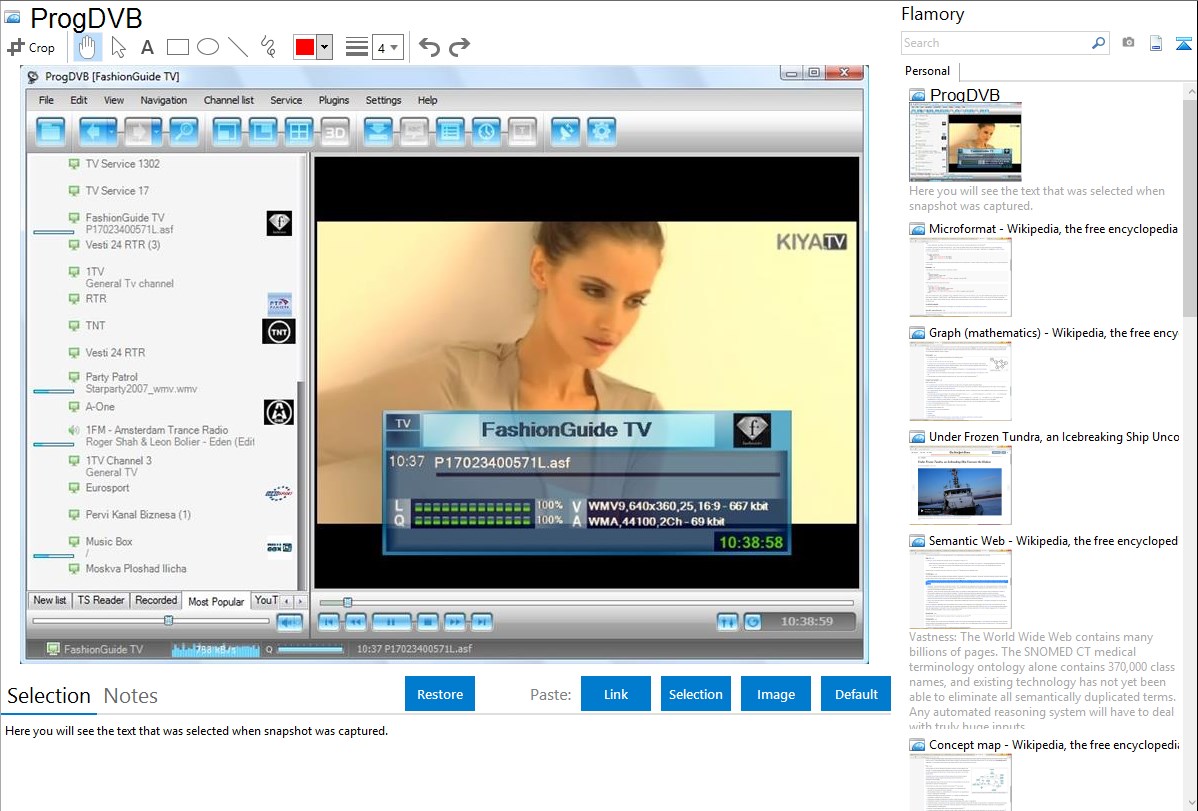
Task: Redo the last annotation
Action: pyautogui.click(x=459, y=47)
